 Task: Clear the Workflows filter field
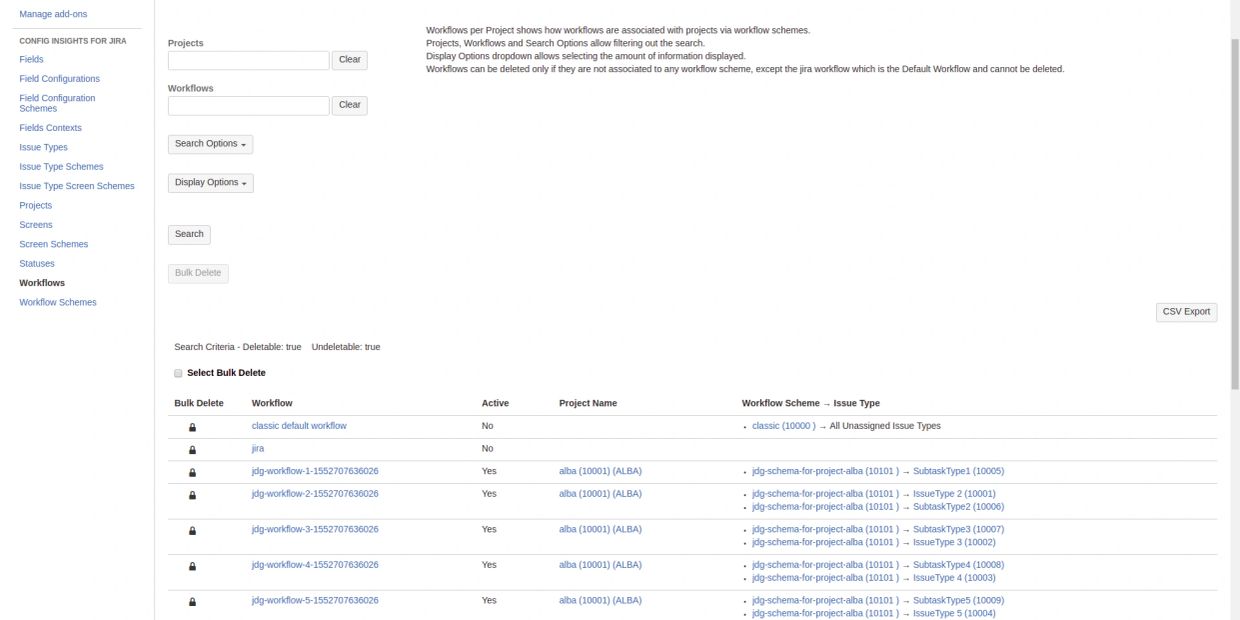click(350, 105)
